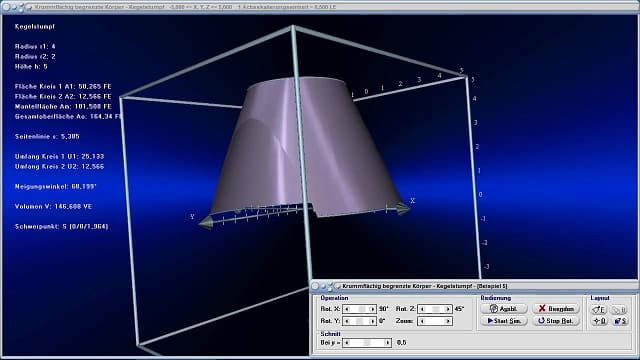
Task: Click the 'Volumen V: 146,608 VE' text
Action: [53, 207]
